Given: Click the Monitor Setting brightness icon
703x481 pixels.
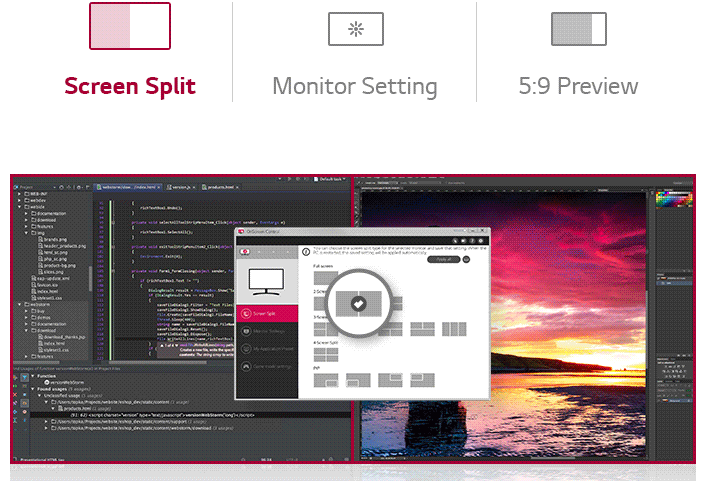Looking at the screenshot, I should click(x=356, y=29).
